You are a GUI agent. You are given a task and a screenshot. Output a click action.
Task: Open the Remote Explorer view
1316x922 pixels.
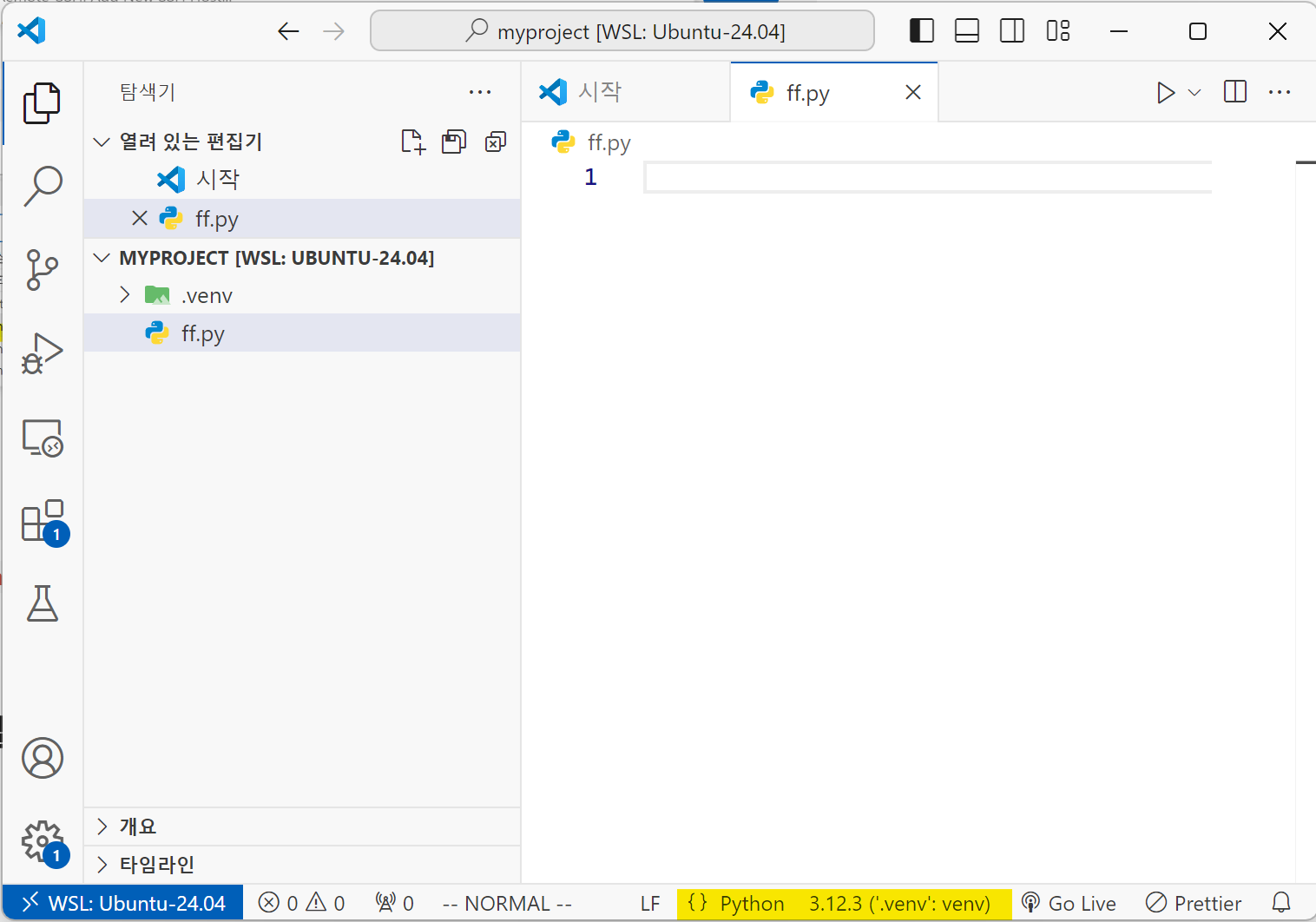(x=43, y=438)
